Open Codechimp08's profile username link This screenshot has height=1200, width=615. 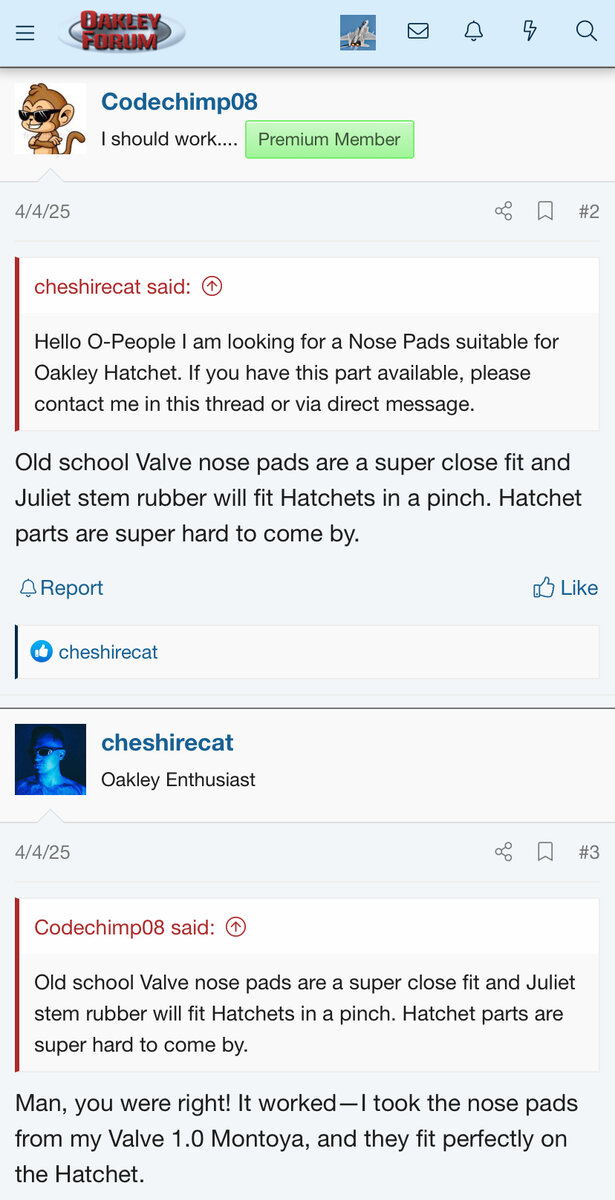[x=179, y=102]
